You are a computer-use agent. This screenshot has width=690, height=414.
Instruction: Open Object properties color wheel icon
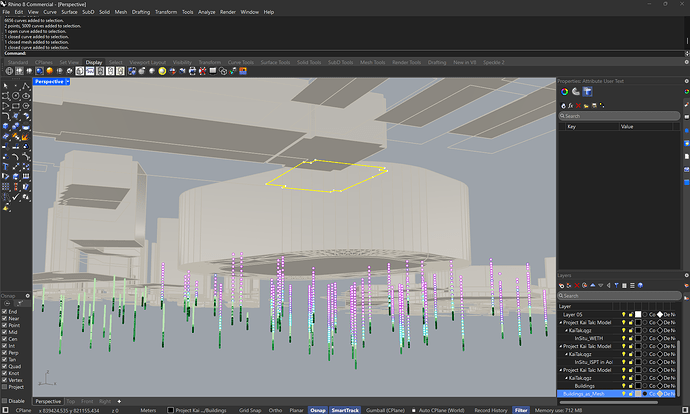564,92
